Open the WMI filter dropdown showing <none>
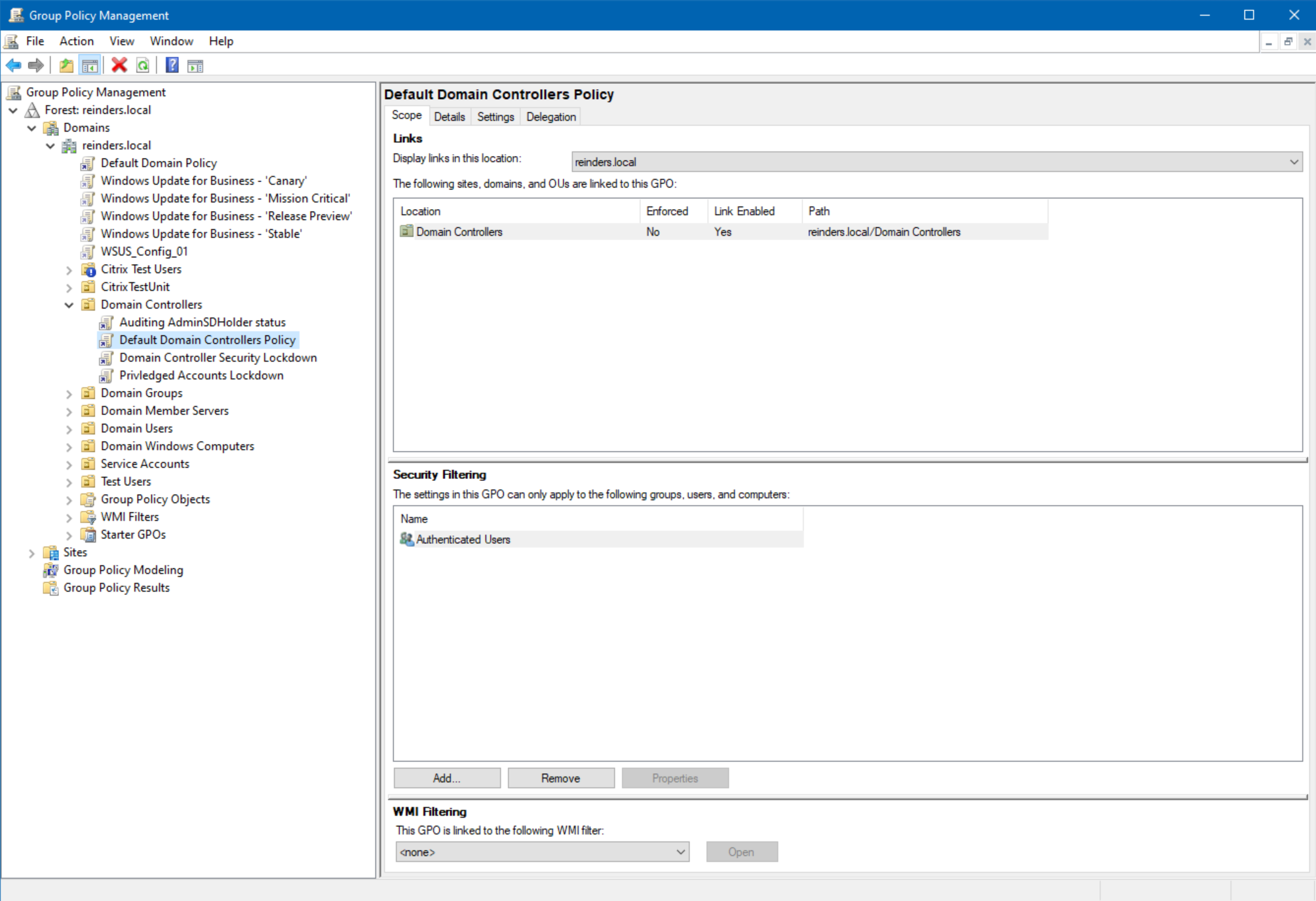Screen dimensions: 1316x901 click(x=680, y=852)
